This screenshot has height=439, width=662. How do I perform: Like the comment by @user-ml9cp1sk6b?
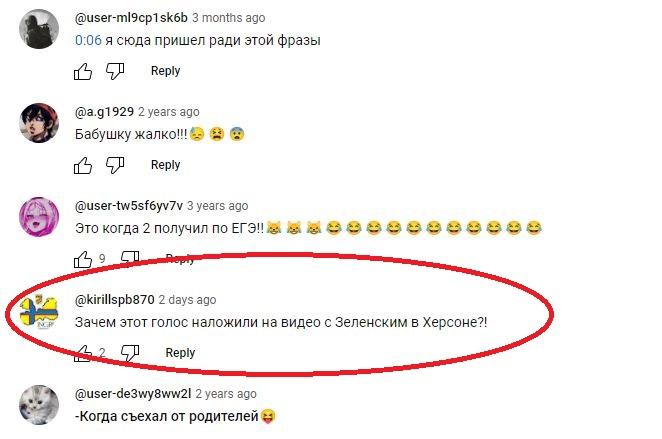83,71
